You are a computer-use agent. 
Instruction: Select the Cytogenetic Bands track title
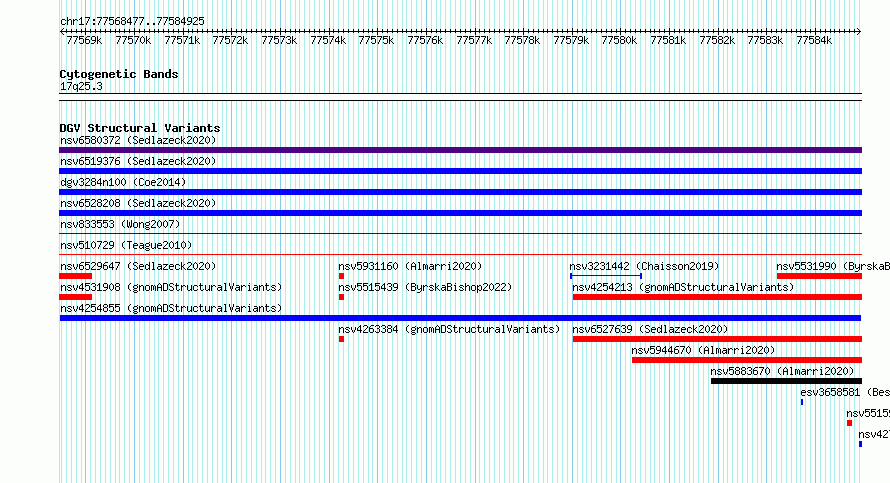click(119, 74)
